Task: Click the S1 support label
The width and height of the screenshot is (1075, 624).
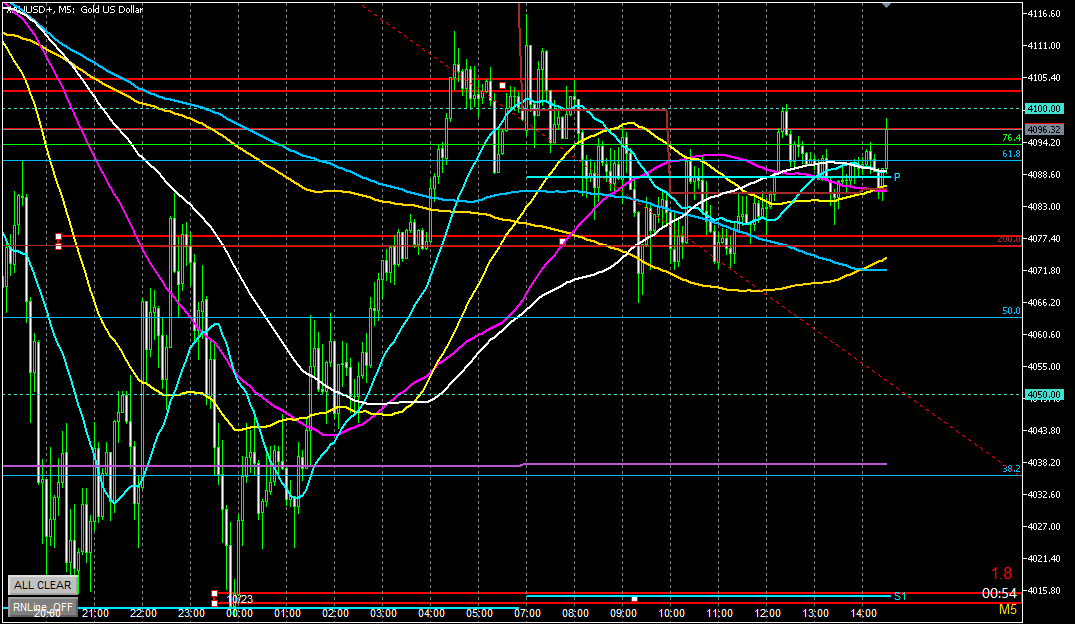Action: tap(900, 597)
